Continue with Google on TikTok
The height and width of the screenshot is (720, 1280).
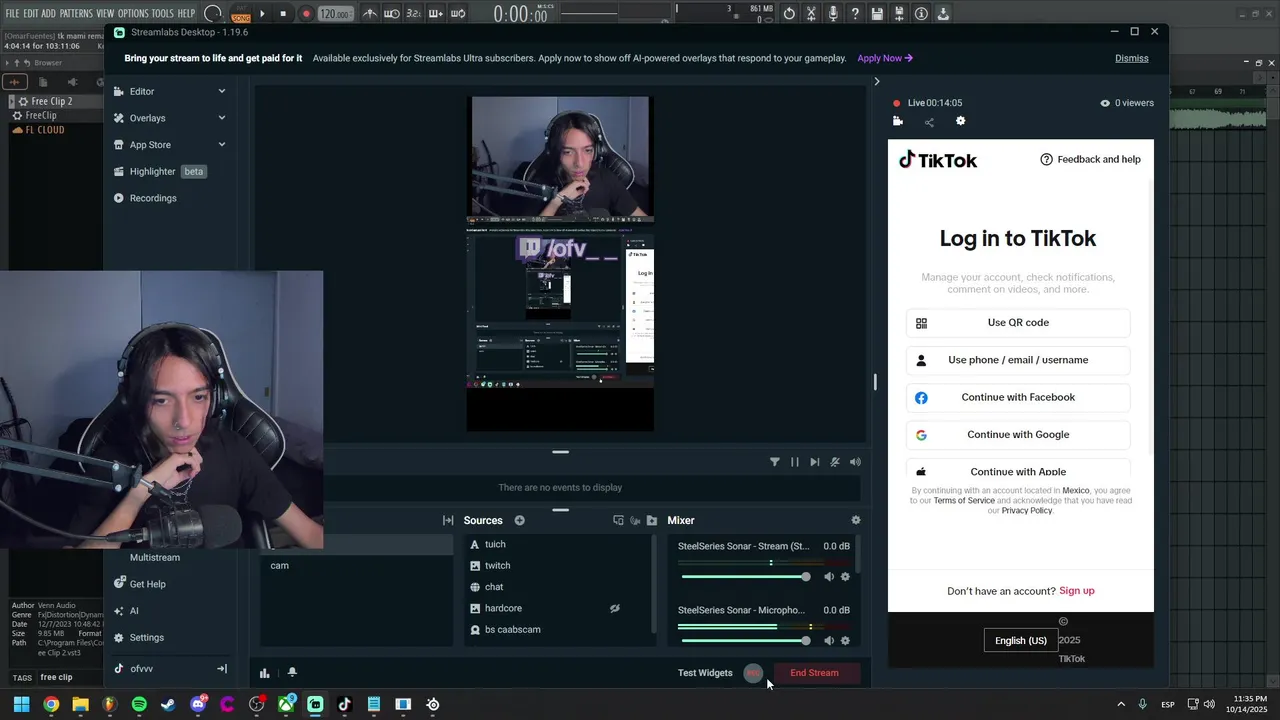tap(1018, 435)
